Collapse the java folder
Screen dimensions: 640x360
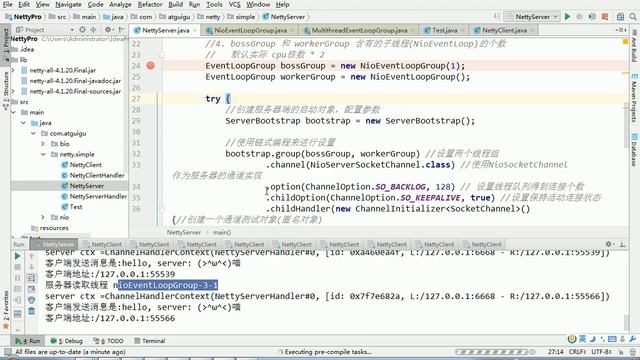(24, 123)
